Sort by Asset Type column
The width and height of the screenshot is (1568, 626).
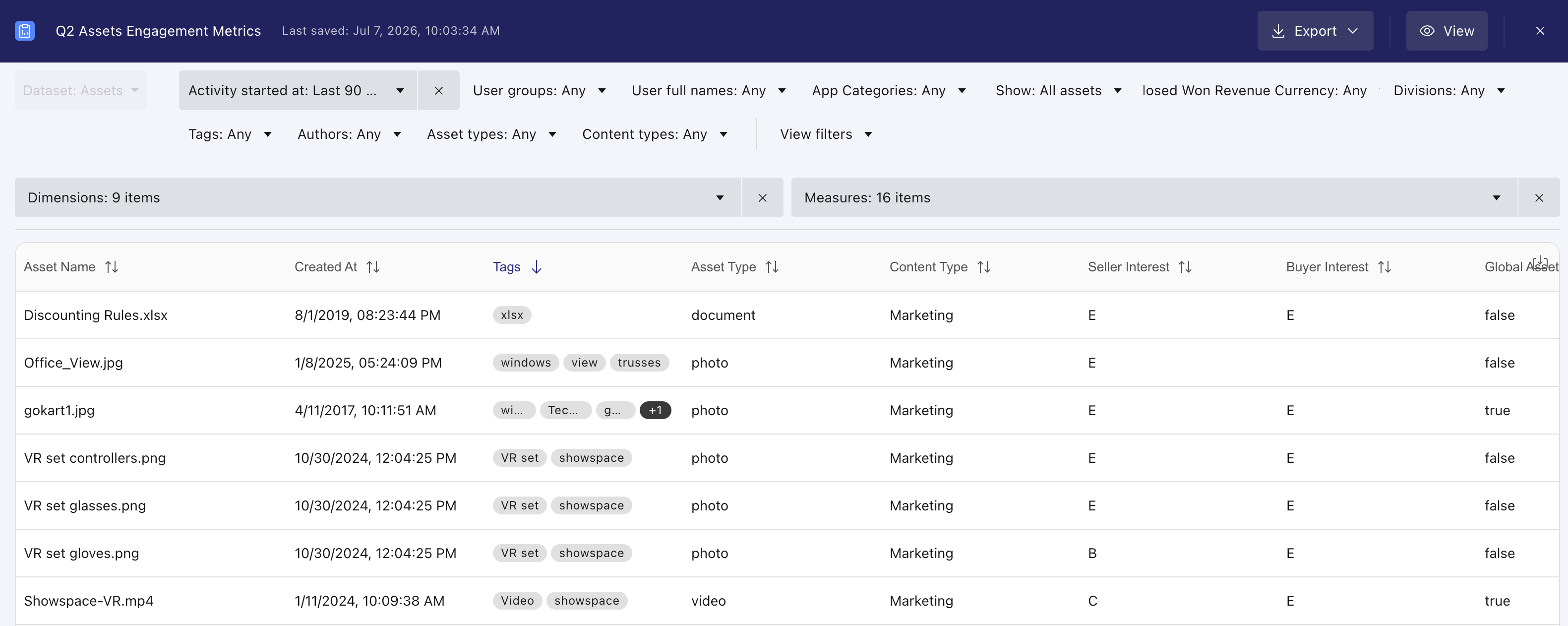pos(772,267)
